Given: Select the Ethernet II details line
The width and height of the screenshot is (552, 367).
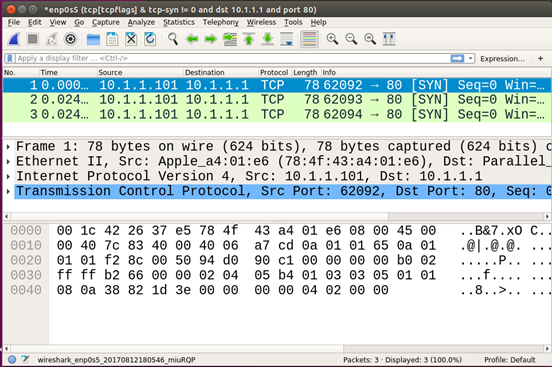Looking at the screenshot, I should [283, 161].
